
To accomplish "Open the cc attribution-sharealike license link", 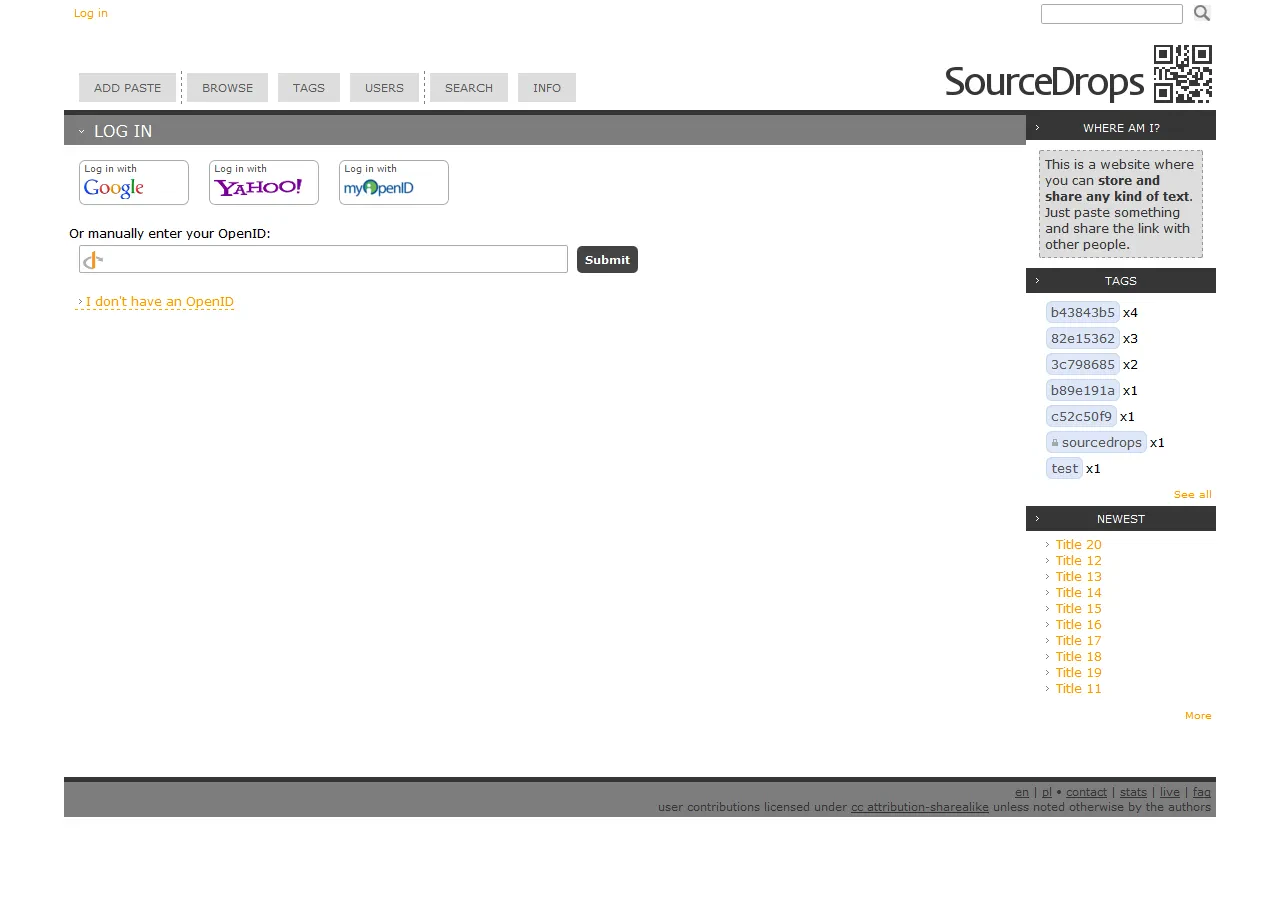I will (x=920, y=807).
